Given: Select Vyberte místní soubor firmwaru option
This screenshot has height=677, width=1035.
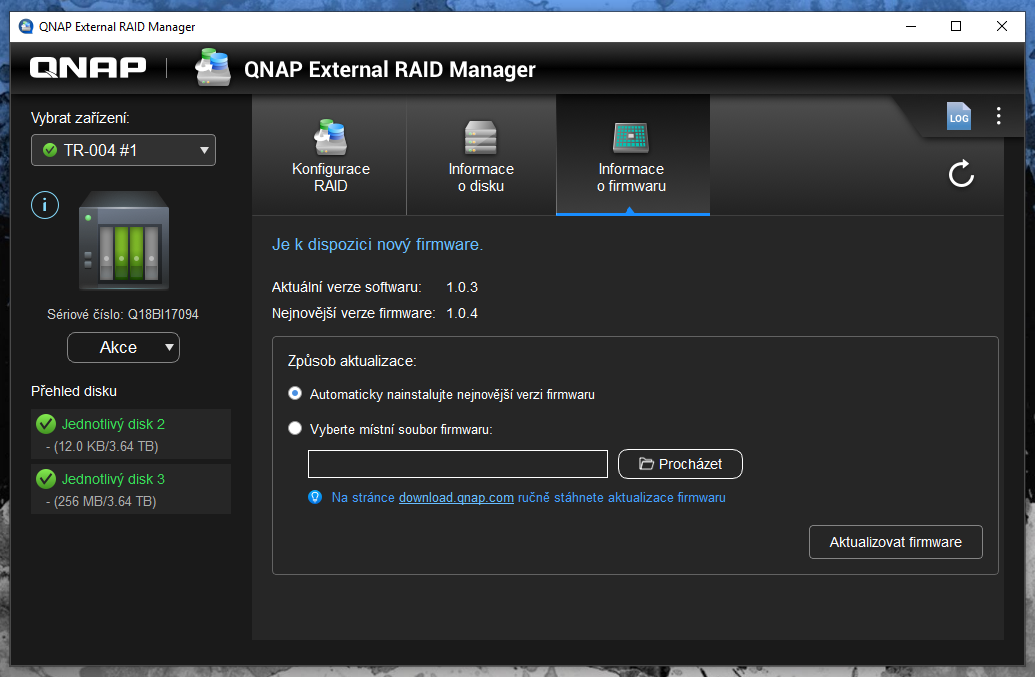Looking at the screenshot, I should click(295, 428).
